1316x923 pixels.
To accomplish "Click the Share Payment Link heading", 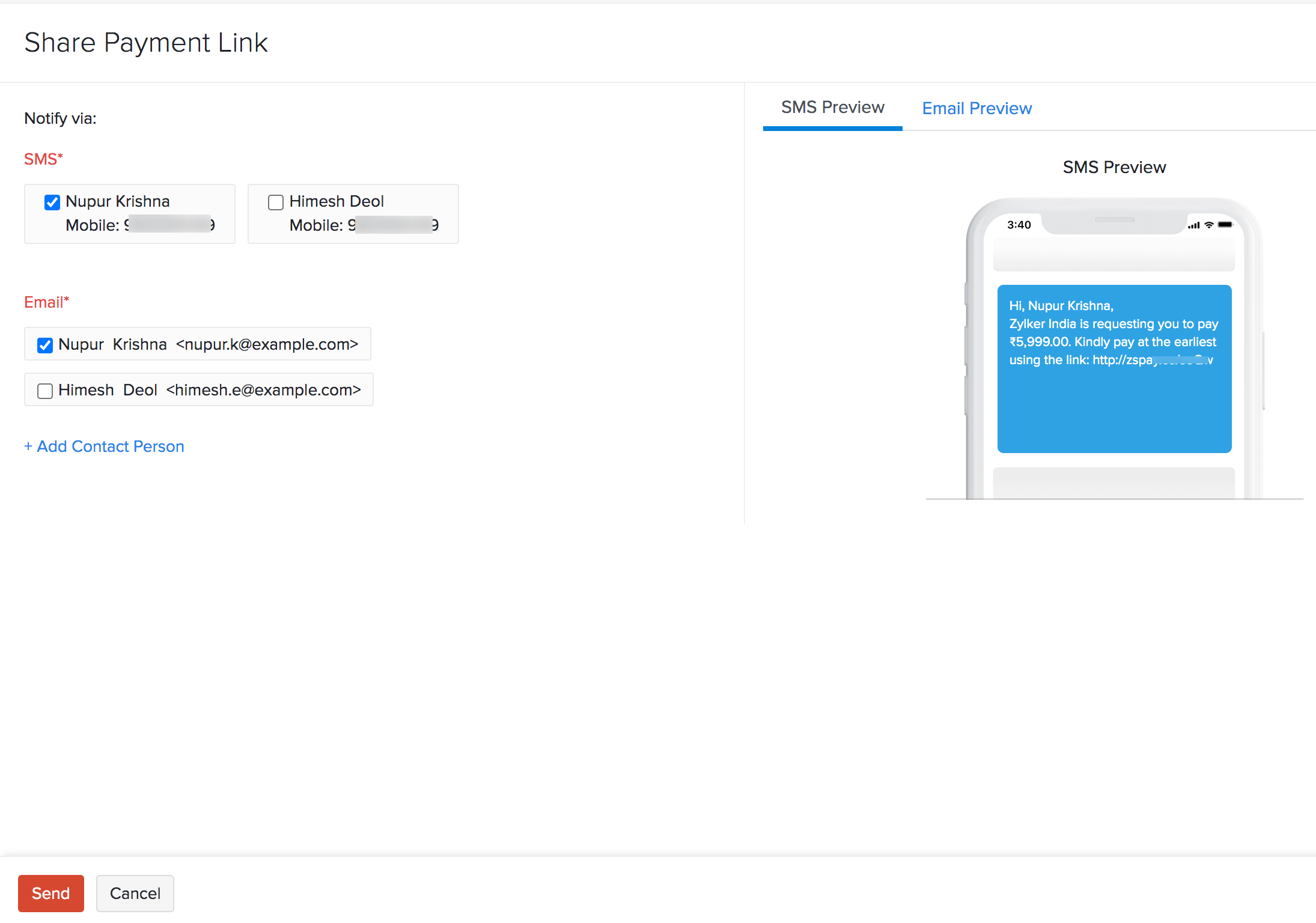I will (146, 43).
